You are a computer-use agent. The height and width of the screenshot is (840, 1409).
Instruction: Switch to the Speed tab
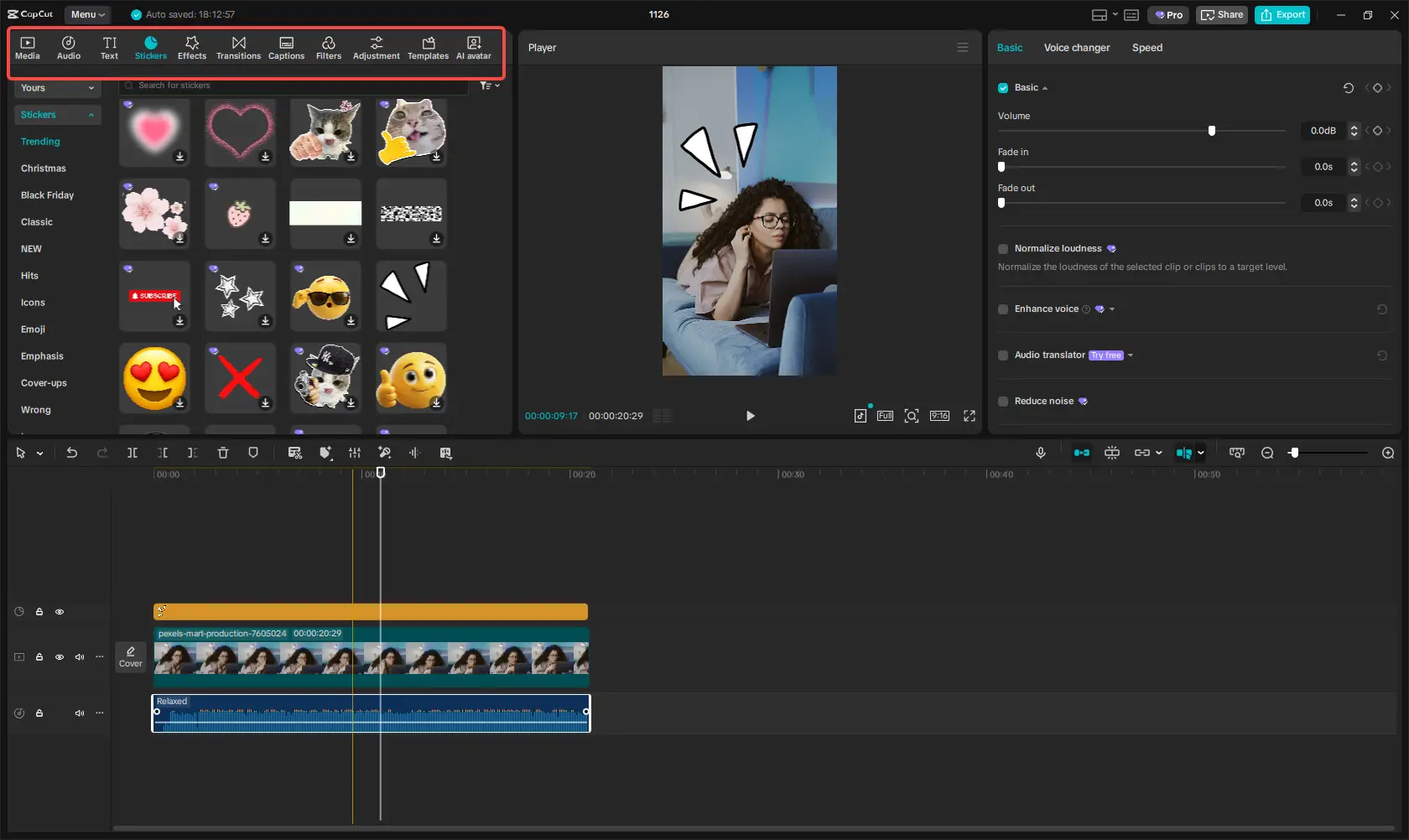click(x=1146, y=48)
